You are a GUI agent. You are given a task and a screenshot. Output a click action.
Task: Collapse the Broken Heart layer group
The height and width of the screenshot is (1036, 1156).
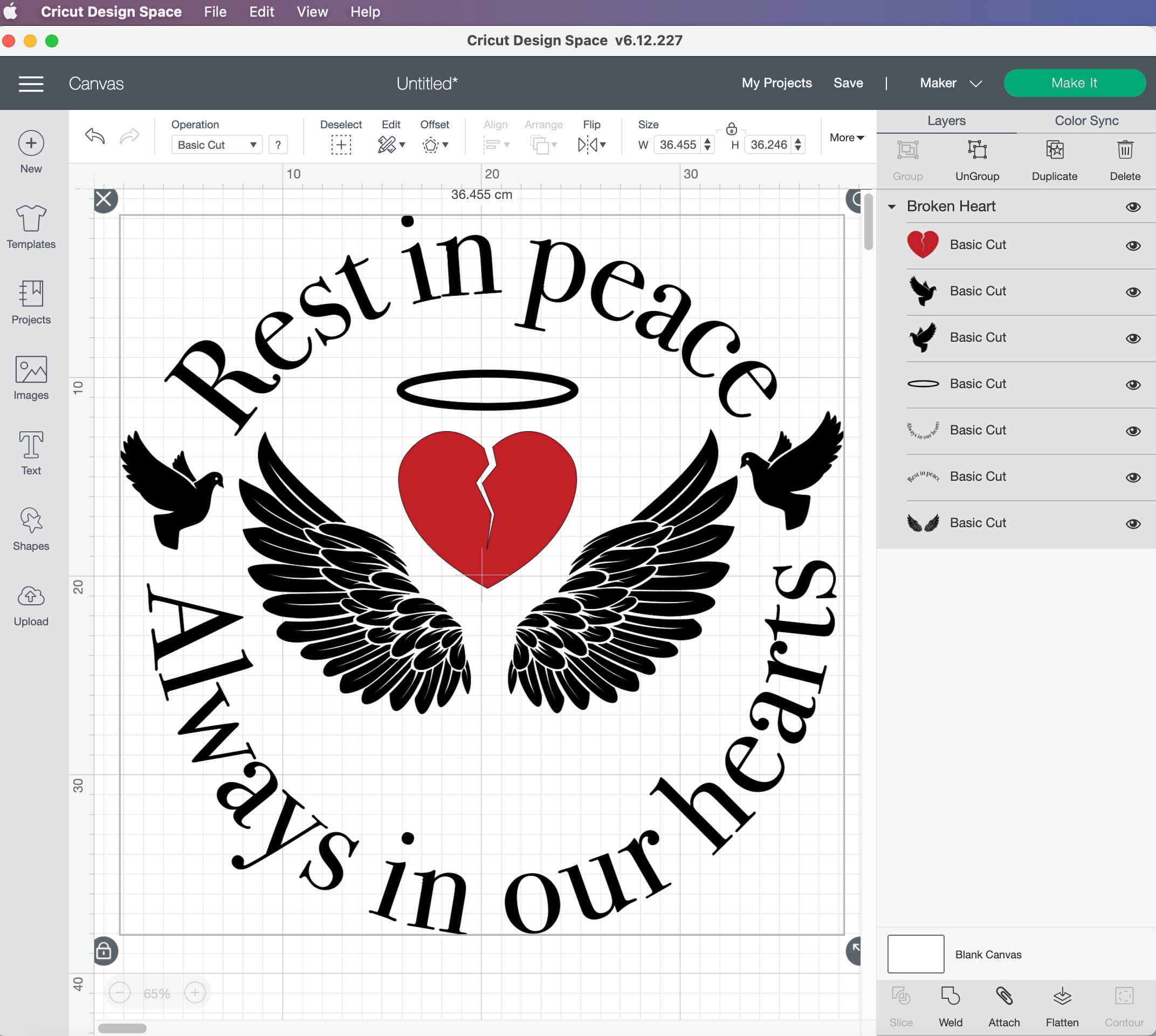pyautogui.click(x=892, y=206)
